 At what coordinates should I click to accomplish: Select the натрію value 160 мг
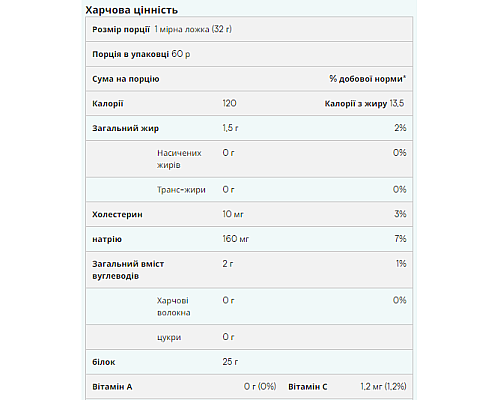coord(236,239)
